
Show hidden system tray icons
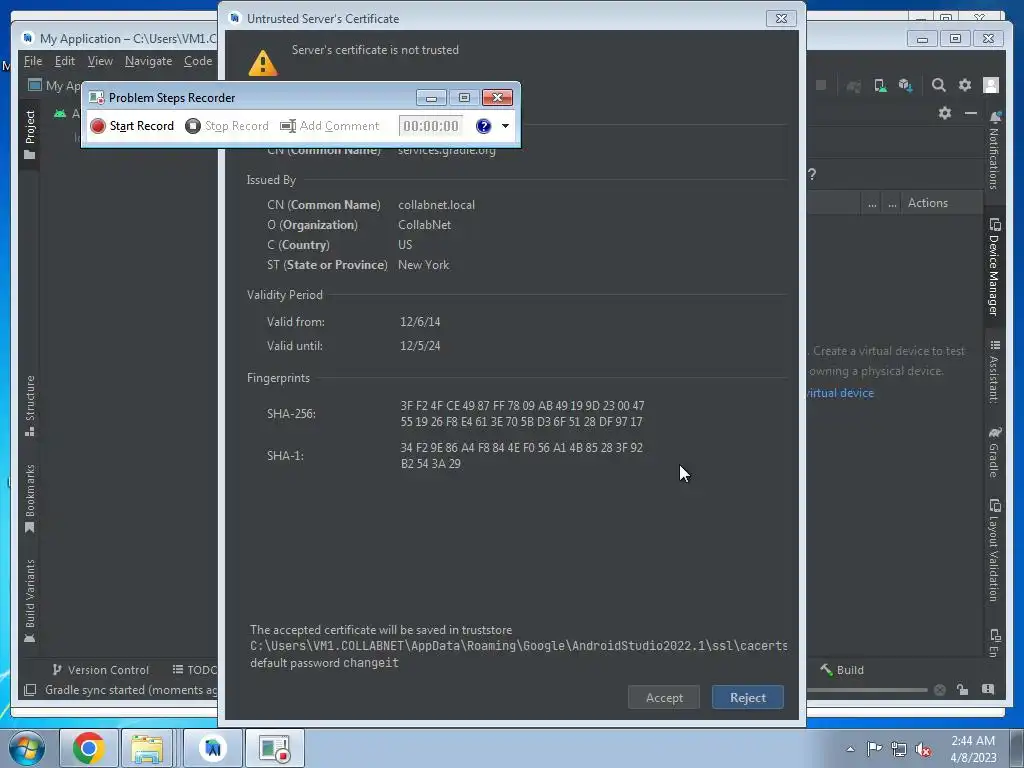pyautogui.click(x=850, y=749)
